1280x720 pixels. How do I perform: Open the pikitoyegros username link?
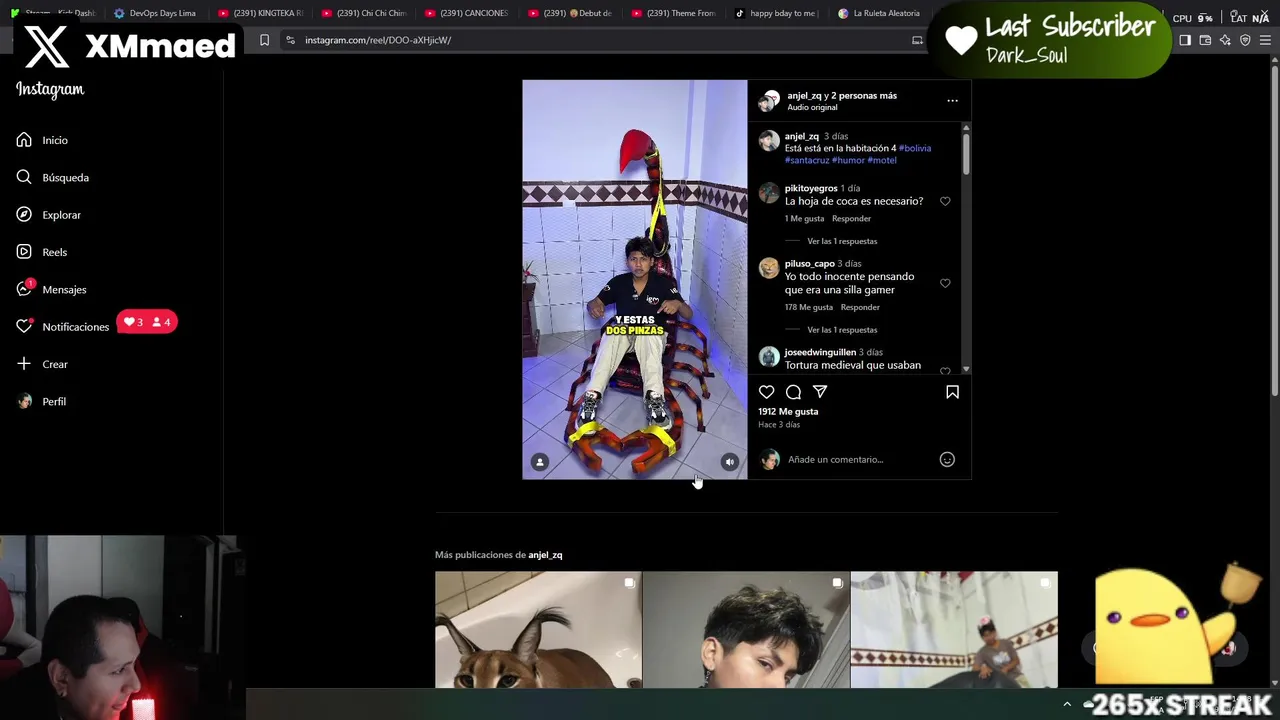click(811, 188)
